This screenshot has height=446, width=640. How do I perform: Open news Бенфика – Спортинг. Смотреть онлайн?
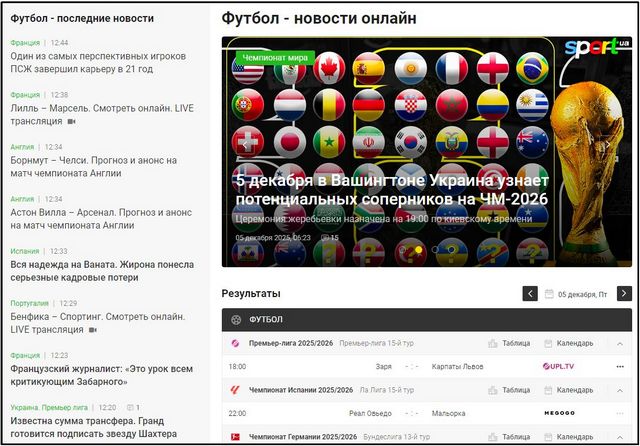click(x=98, y=323)
